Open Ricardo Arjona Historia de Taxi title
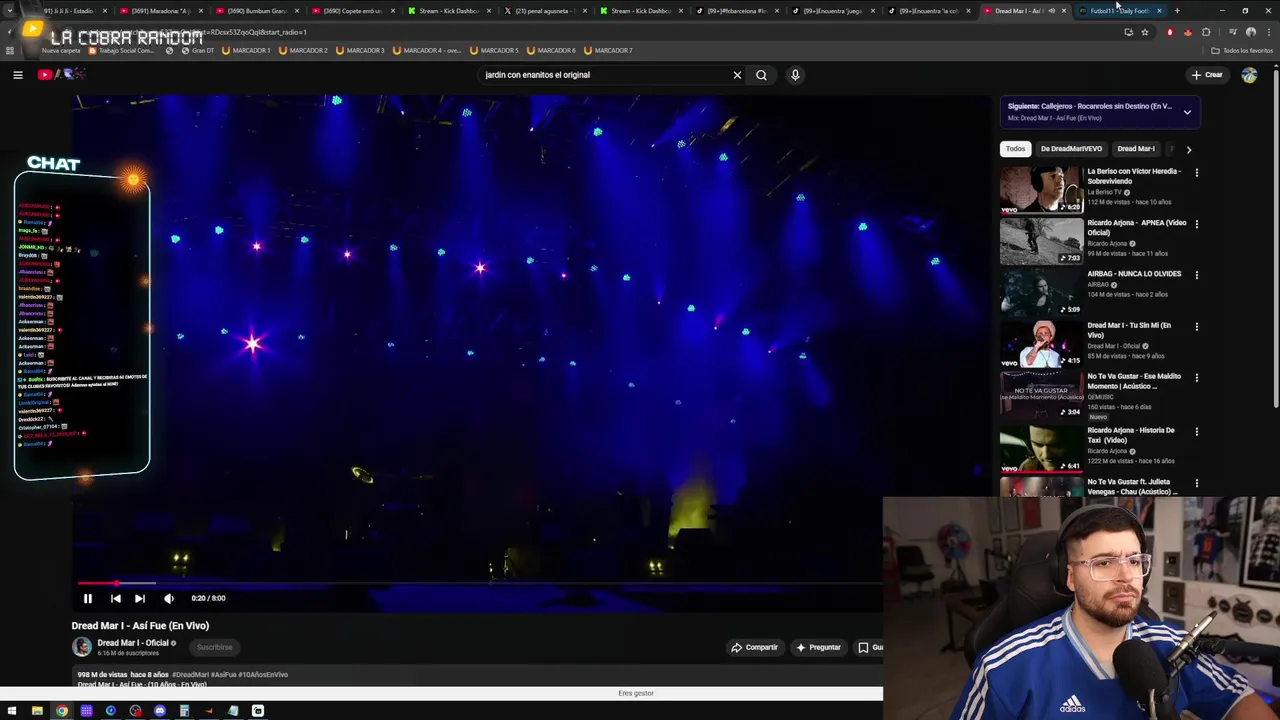1280x720 pixels. coord(1131,435)
